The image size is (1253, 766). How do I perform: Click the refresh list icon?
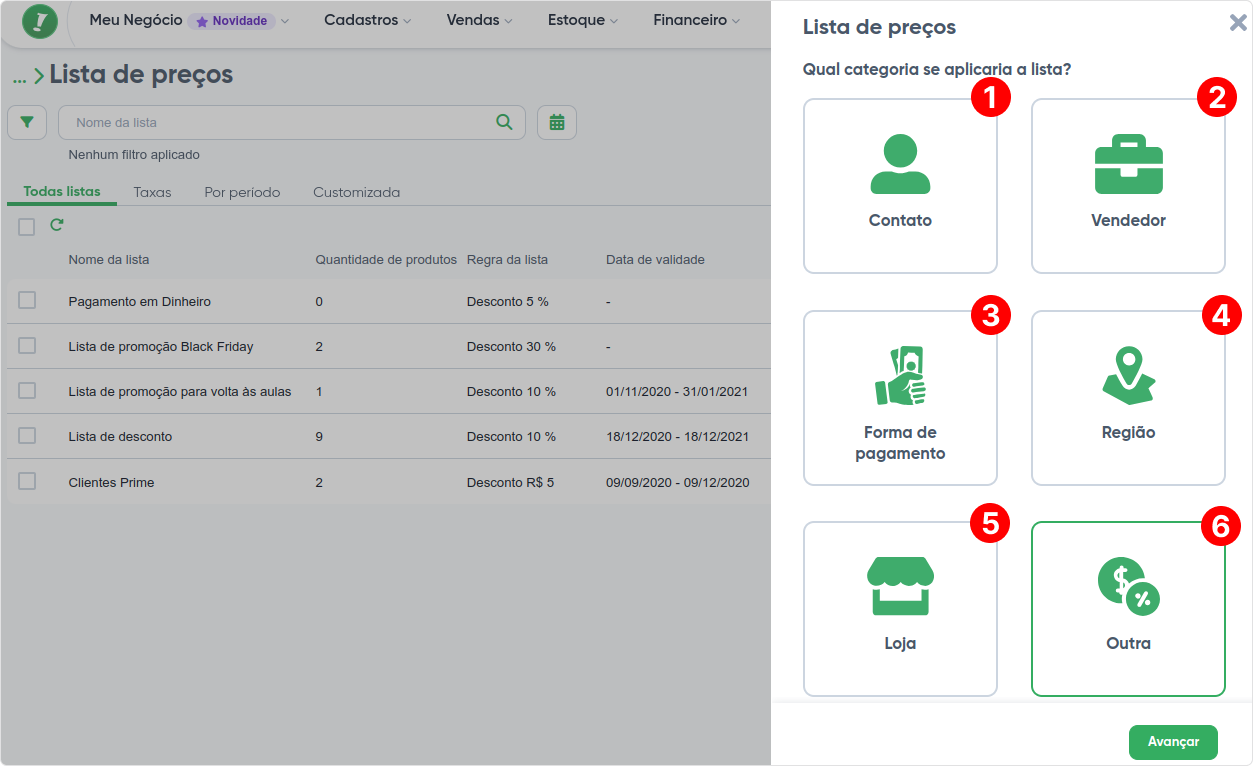[57, 226]
